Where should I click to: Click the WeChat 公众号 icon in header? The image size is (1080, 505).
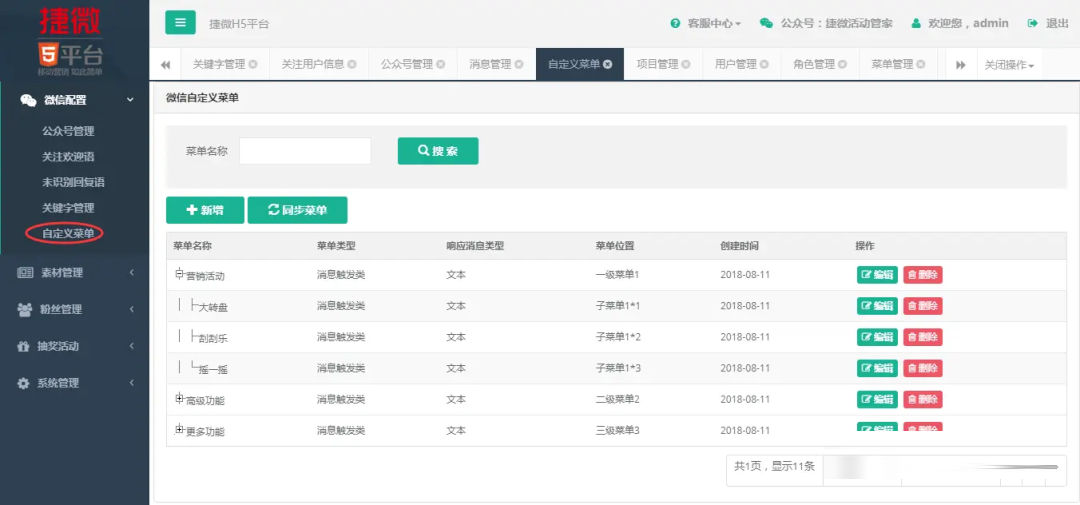pyautogui.click(x=766, y=23)
